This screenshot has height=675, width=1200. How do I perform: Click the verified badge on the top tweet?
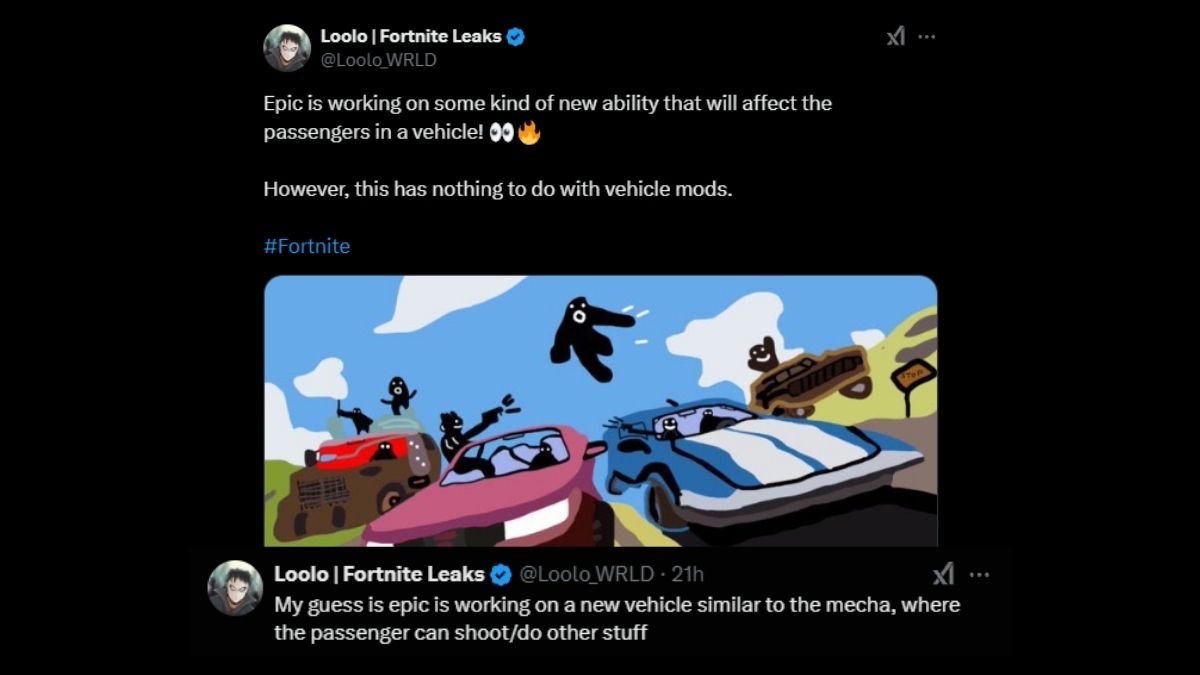pos(516,37)
